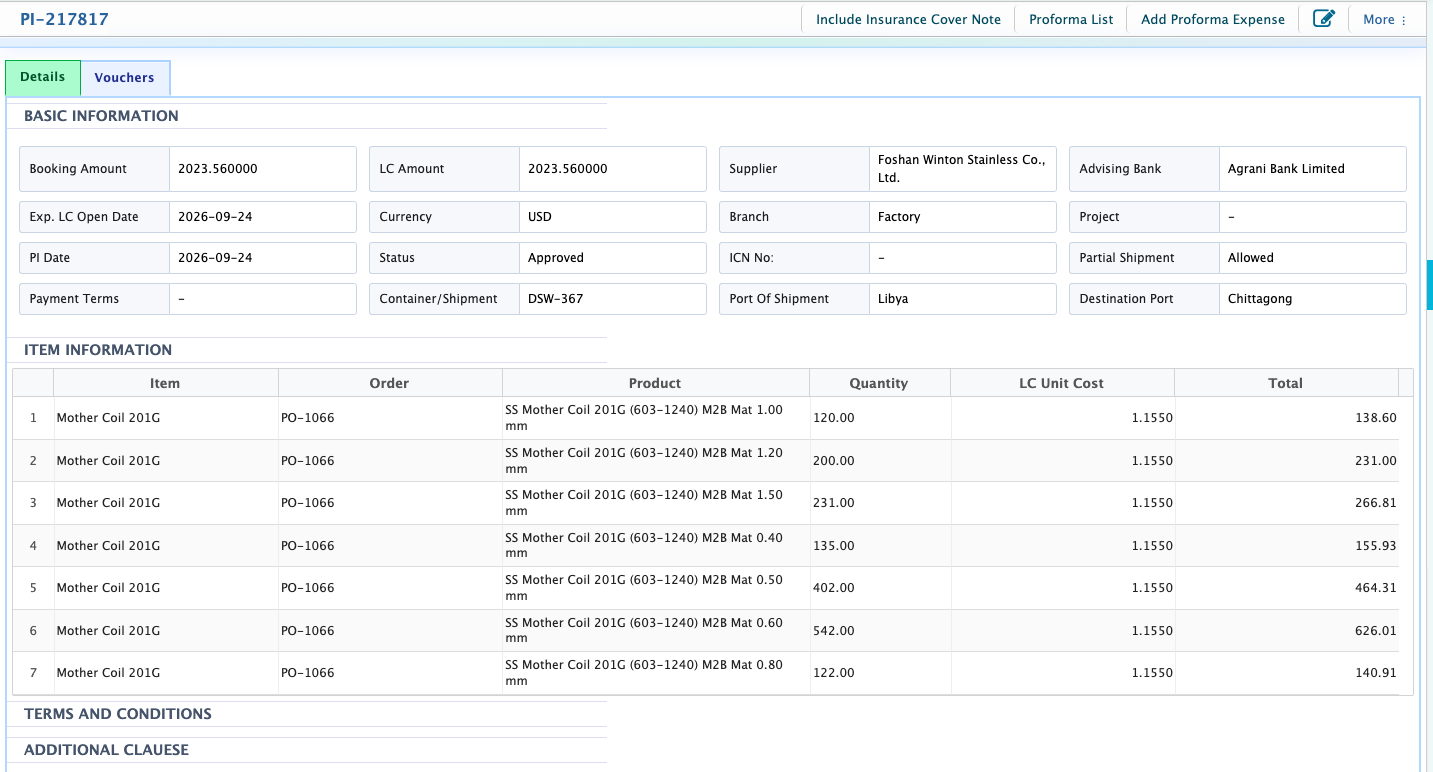Click quantity 200.00 in row 2

click(834, 461)
